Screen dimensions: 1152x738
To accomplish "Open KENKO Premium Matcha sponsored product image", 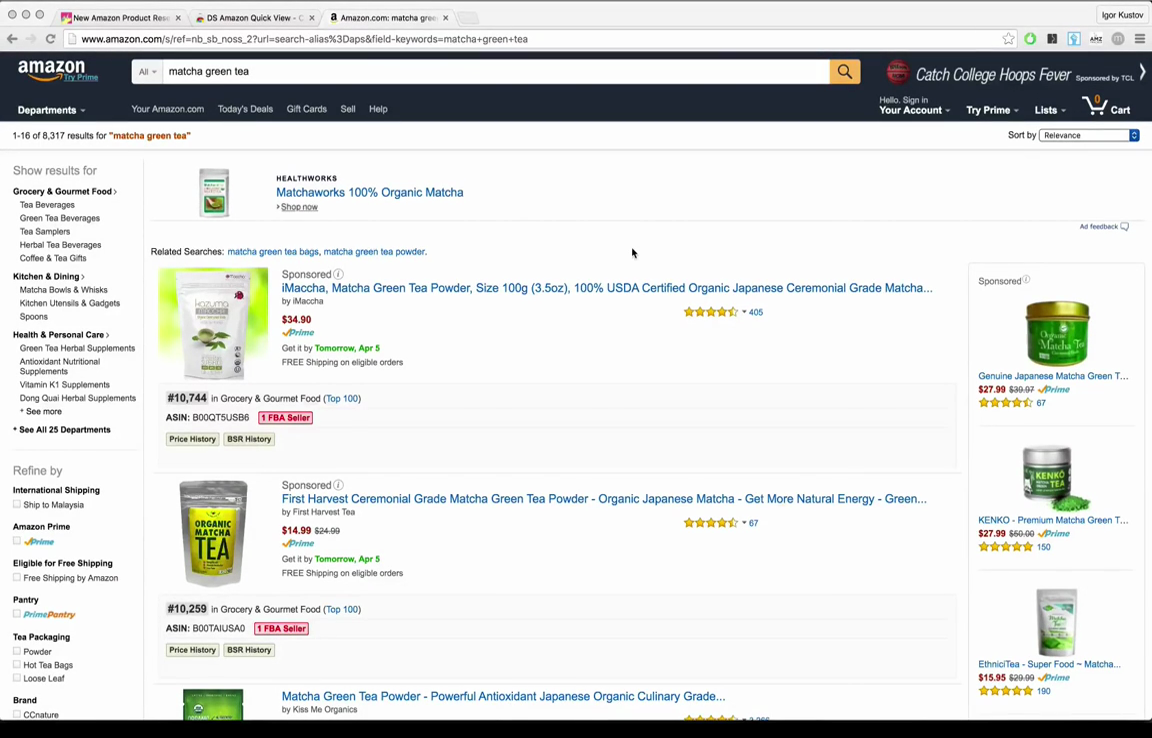I will (1055, 478).
